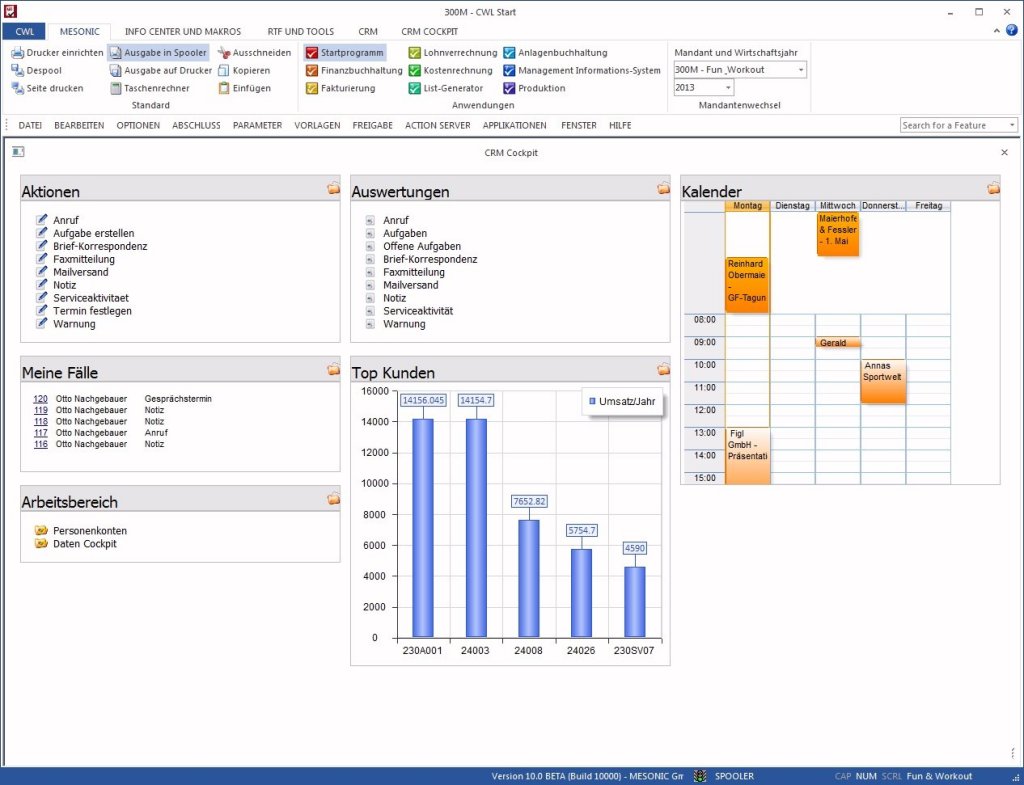Toggle the Lohnverrechnung application checkbox
Image resolution: width=1024 pixels, height=785 pixels.
[415, 53]
